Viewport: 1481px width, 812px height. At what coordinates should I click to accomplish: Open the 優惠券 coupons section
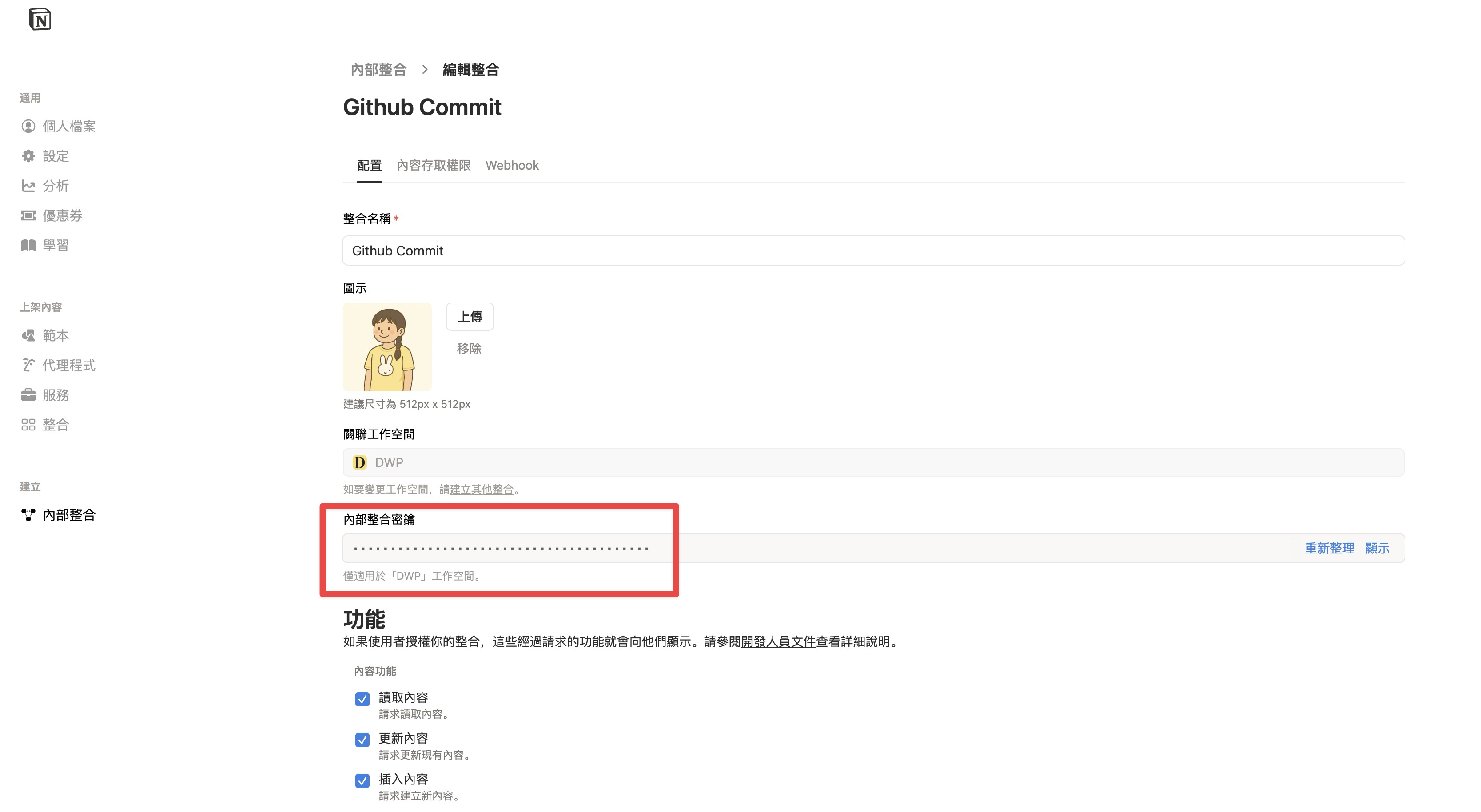pos(63,215)
